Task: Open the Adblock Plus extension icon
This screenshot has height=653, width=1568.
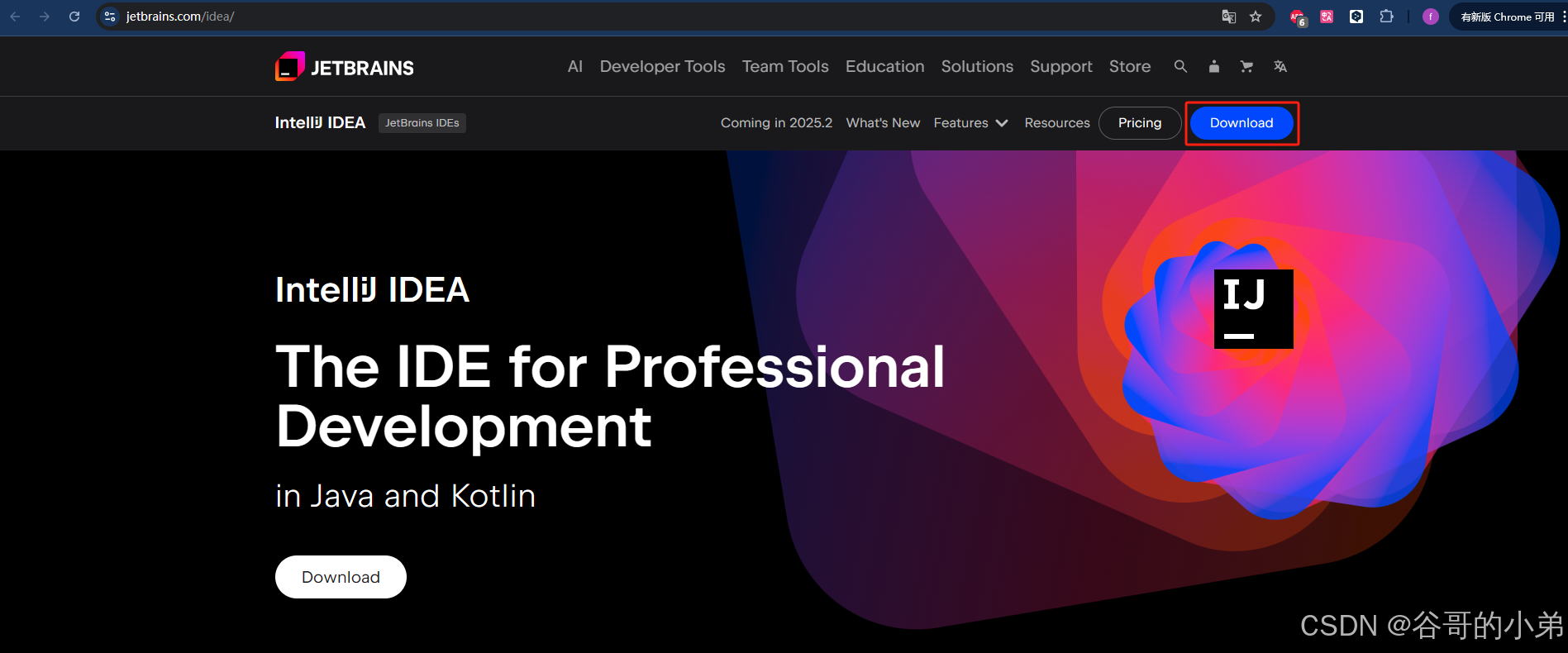Action: 1298,17
